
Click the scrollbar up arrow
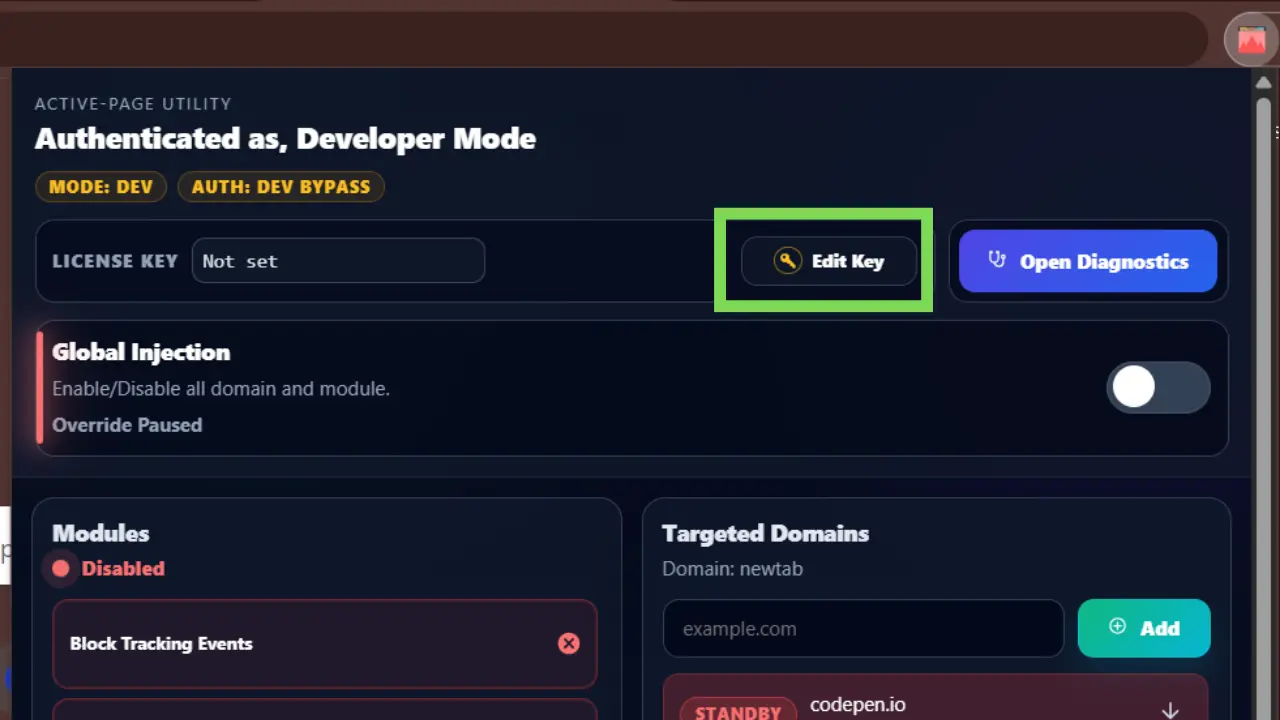(1264, 83)
